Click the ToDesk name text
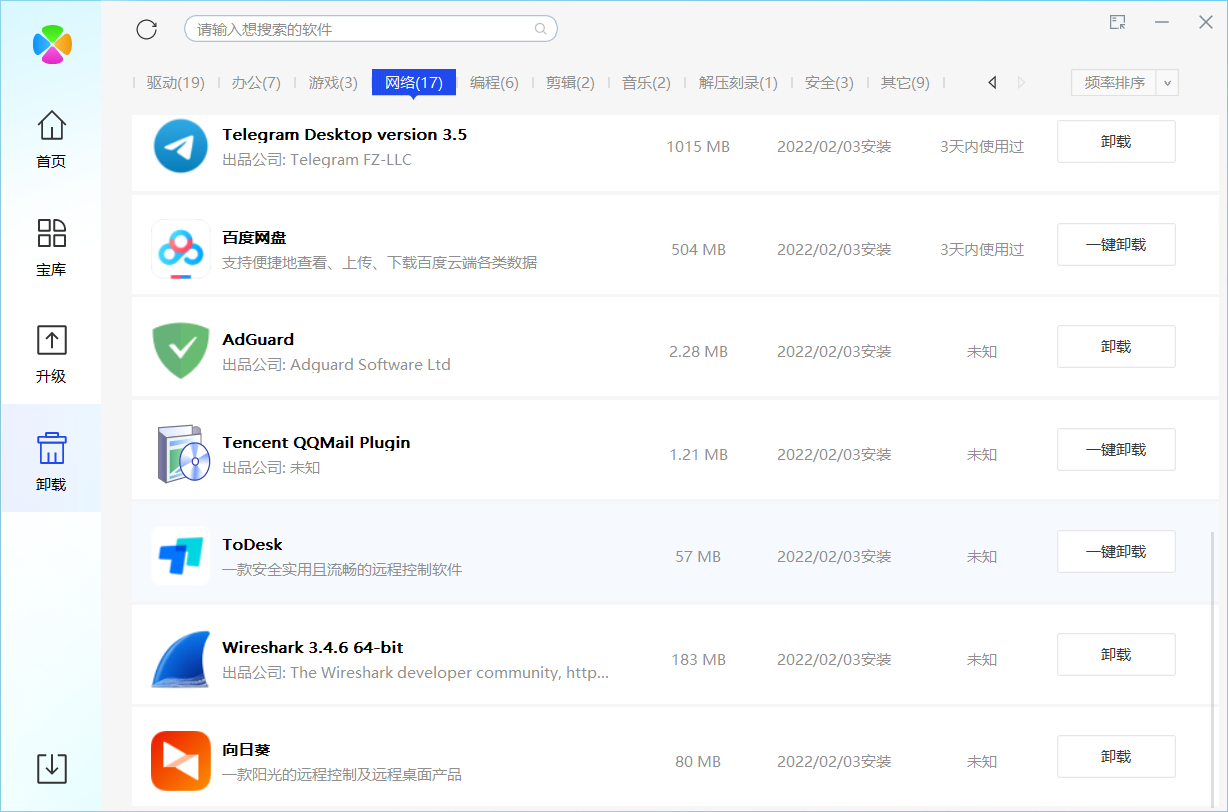1228x812 pixels. [252, 544]
